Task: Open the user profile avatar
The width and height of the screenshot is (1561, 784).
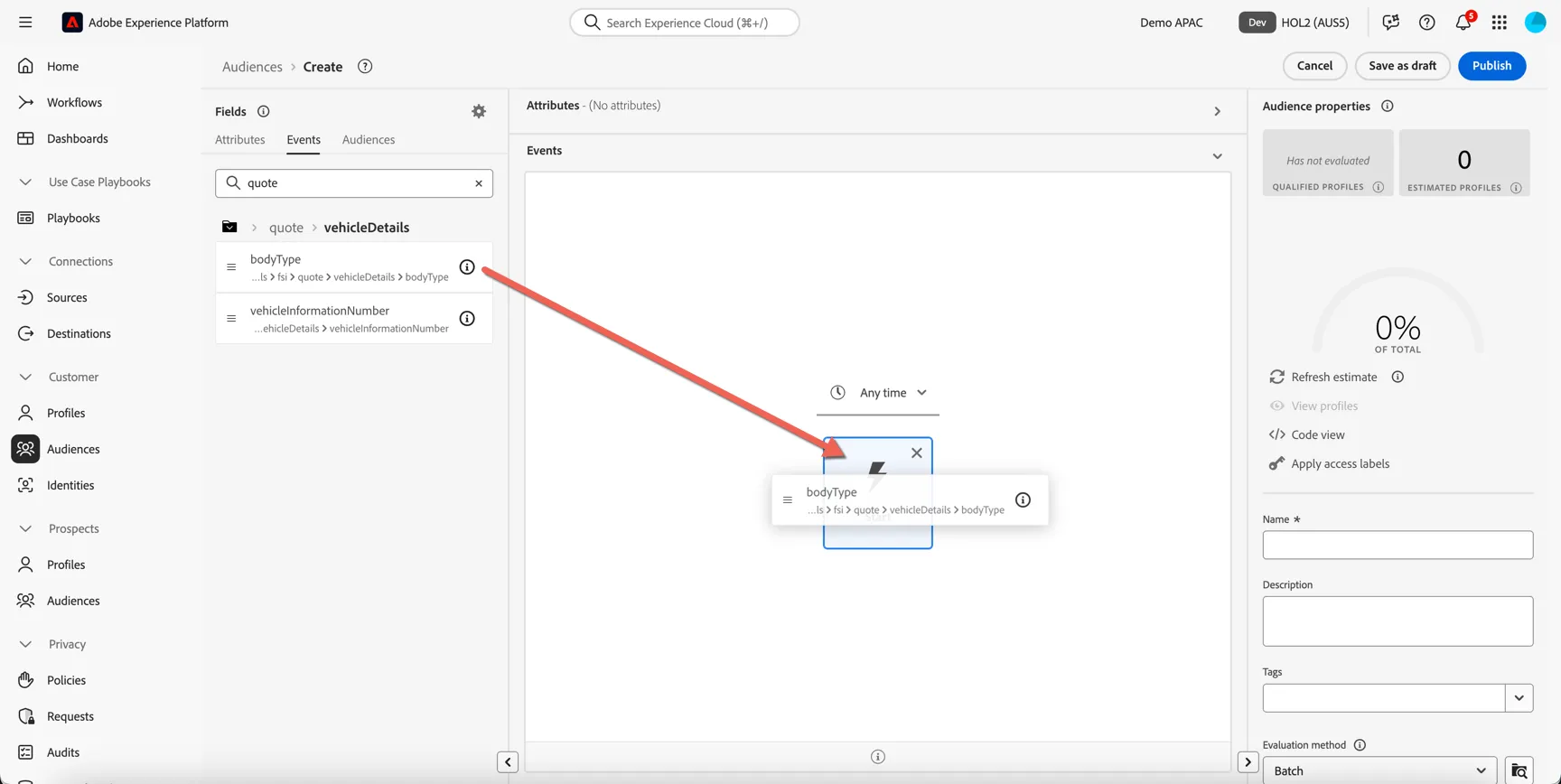Action: coord(1536,23)
